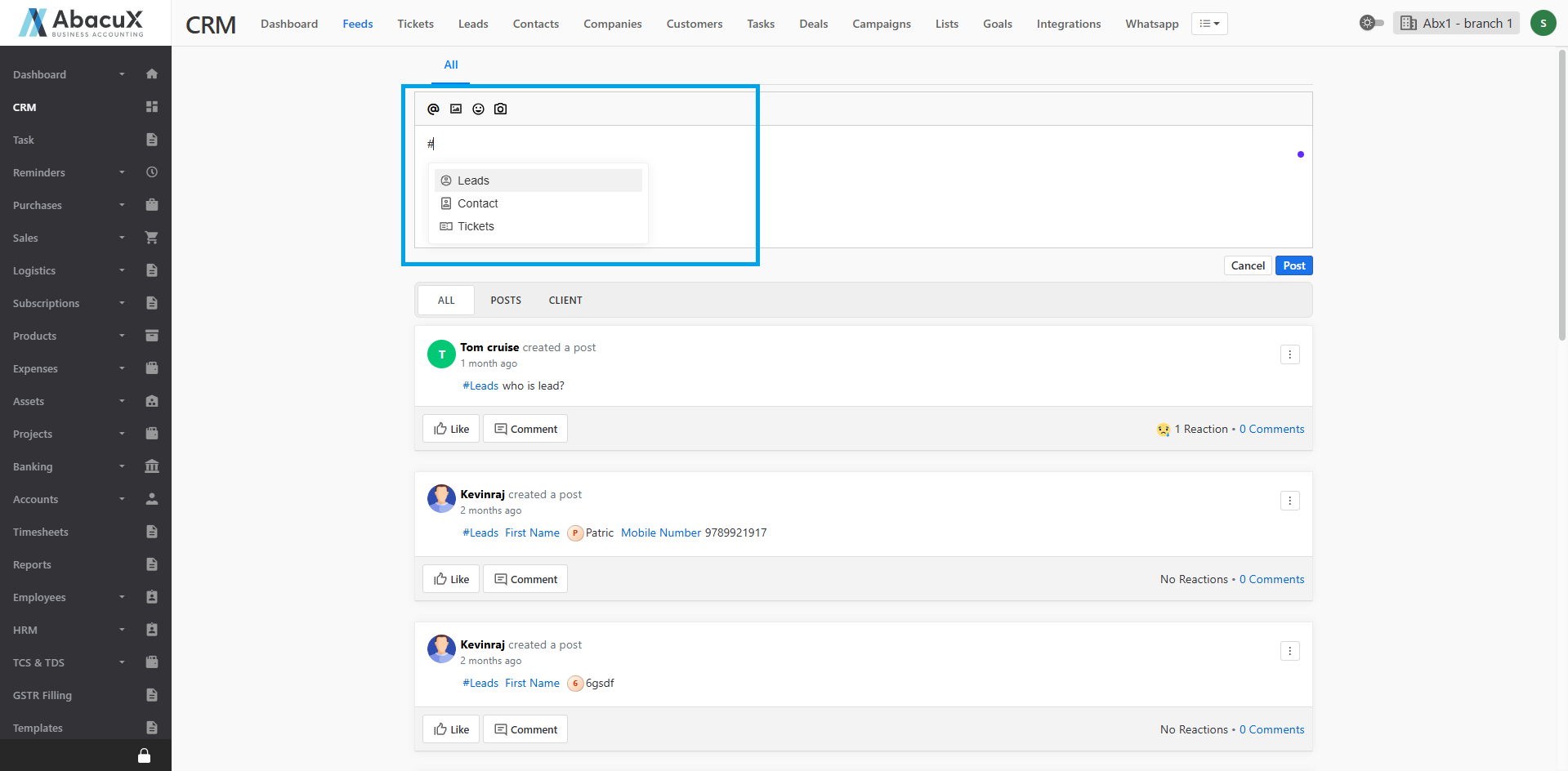Click the camera icon in post toolbar
The width and height of the screenshot is (1568, 771).
tap(501, 109)
